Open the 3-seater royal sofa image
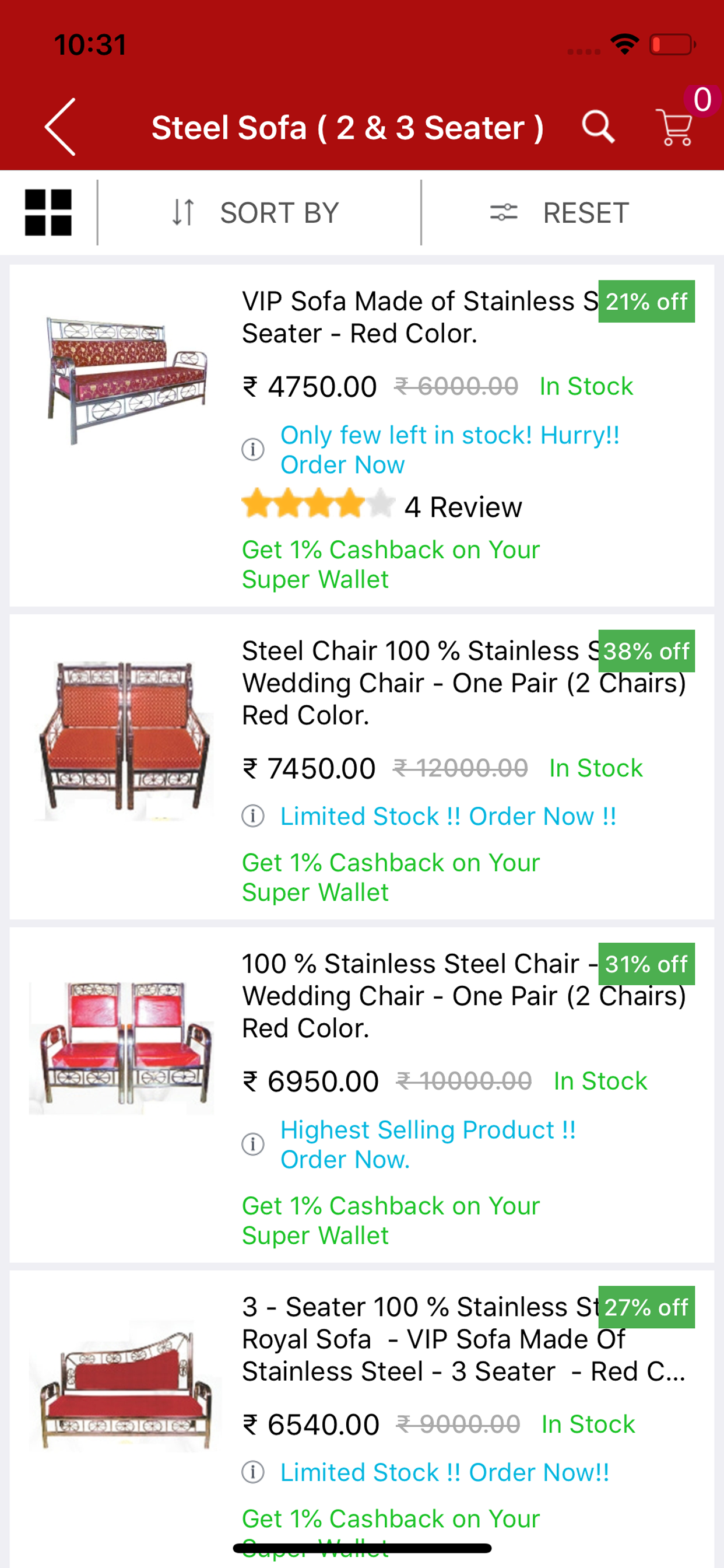This screenshot has height=1568, width=724. [125, 1387]
